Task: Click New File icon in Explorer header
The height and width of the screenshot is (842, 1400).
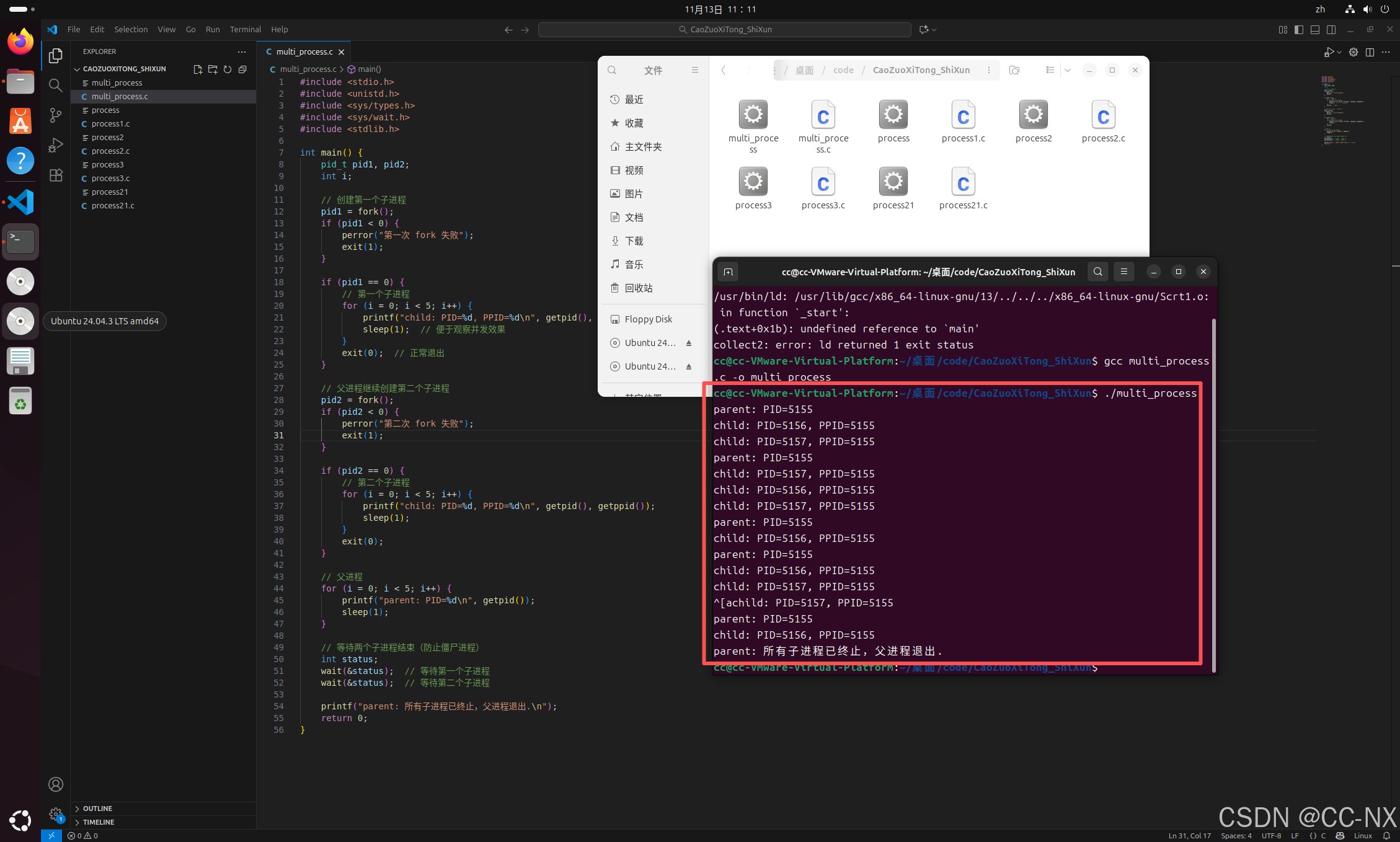Action: 198,69
